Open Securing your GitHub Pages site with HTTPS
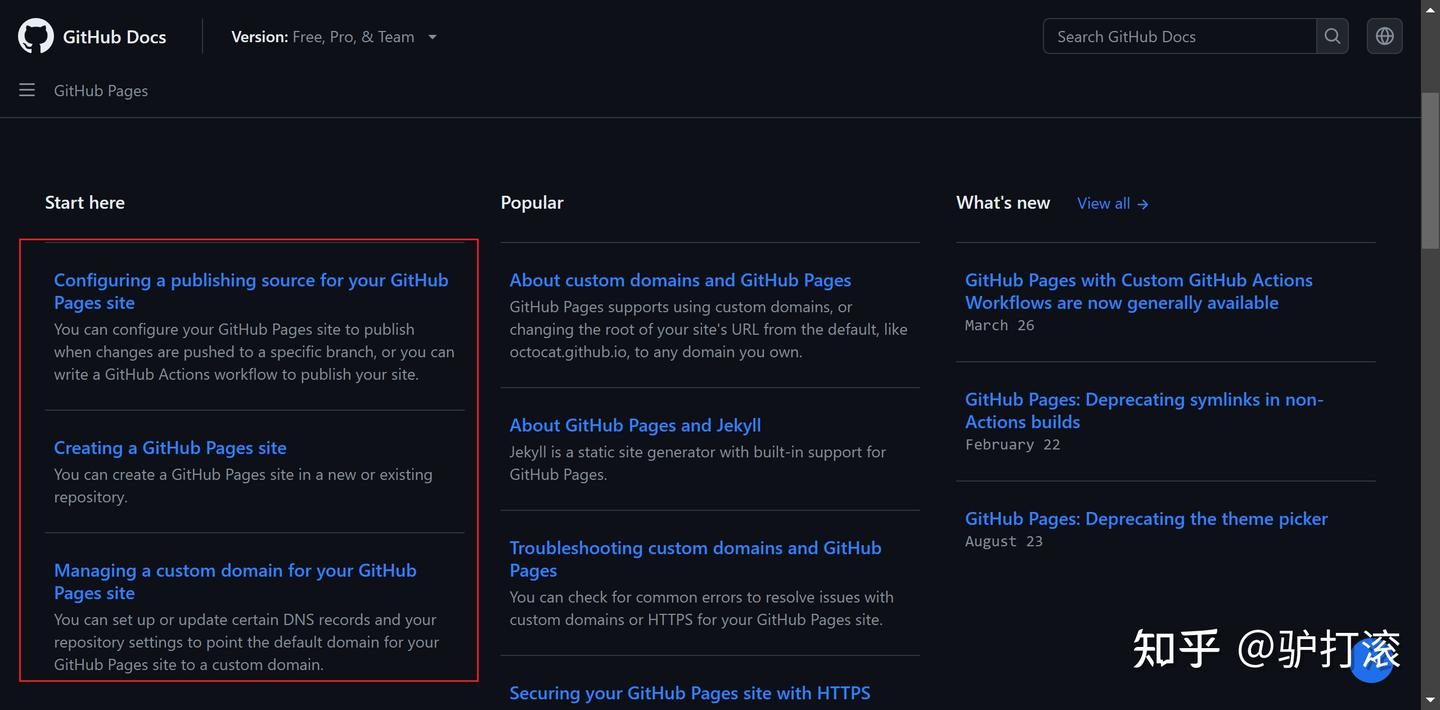 click(x=689, y=693)
